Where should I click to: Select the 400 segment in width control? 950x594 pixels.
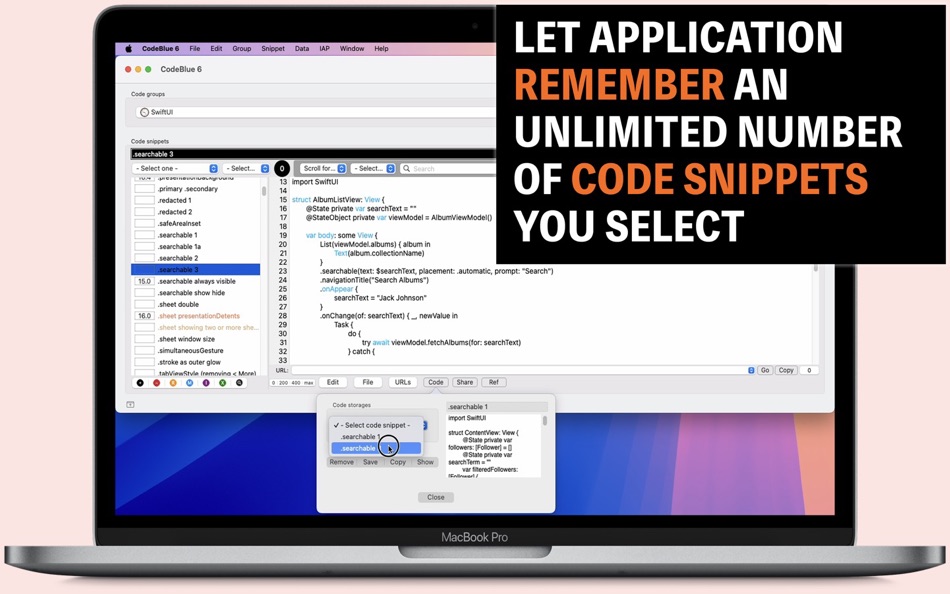[296, 383]
